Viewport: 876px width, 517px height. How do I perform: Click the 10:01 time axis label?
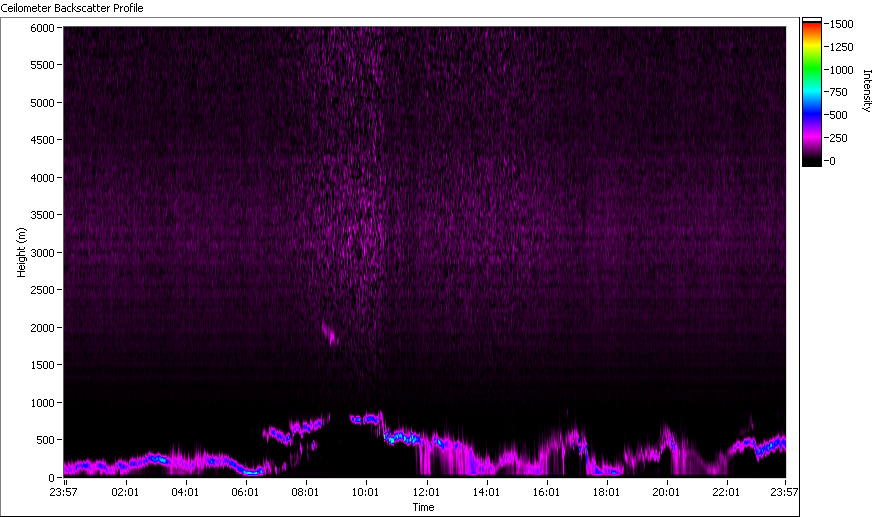365,492
